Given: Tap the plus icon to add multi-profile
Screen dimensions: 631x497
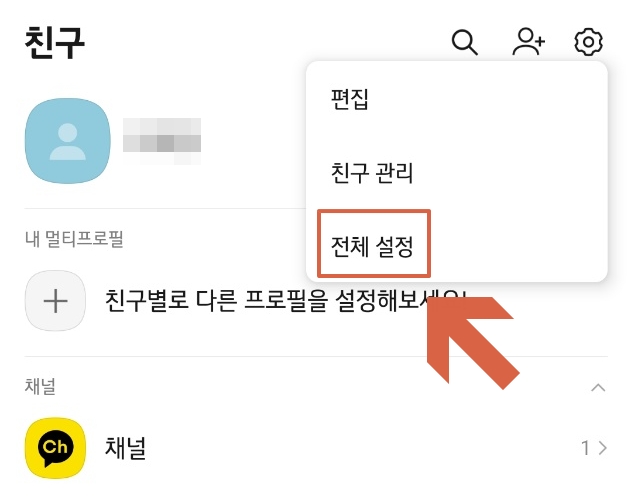Looking at the screenshot, I should [x=56, y=301].
